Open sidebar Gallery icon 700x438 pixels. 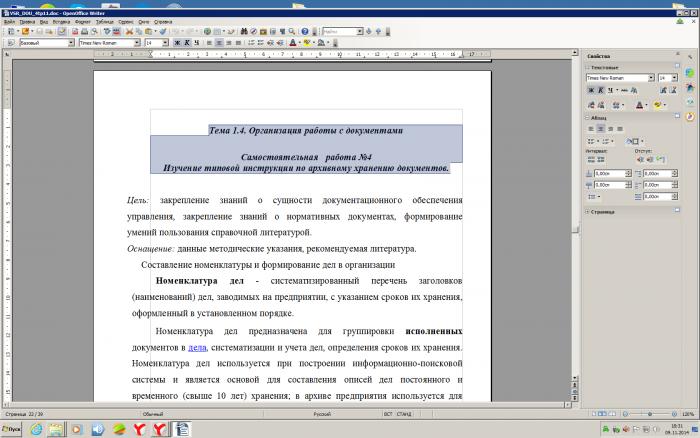pos(690,102)
